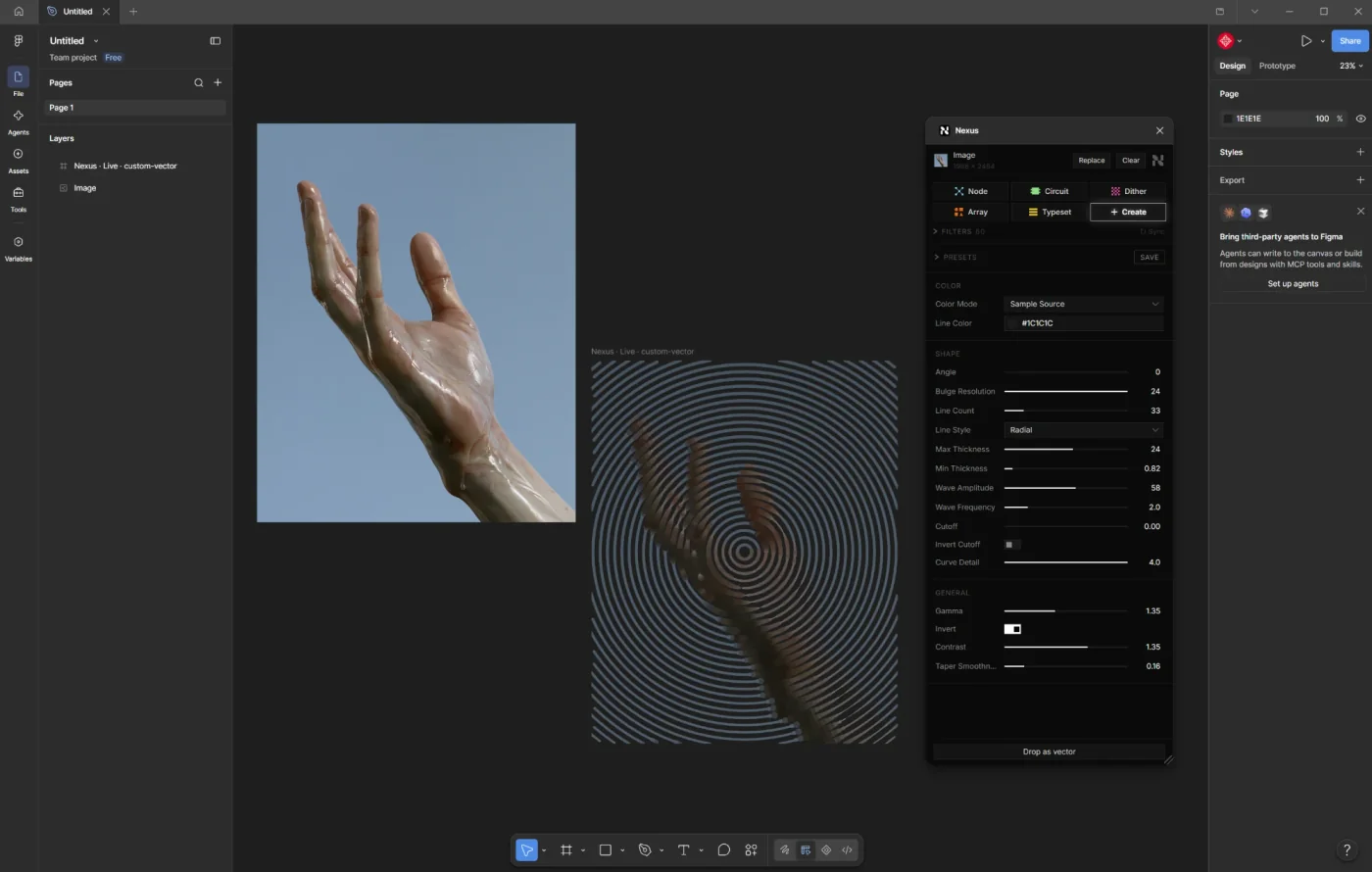Open Present options chevron
The width and height of the screenshot is (1372, 872).
click(1322, 41)
